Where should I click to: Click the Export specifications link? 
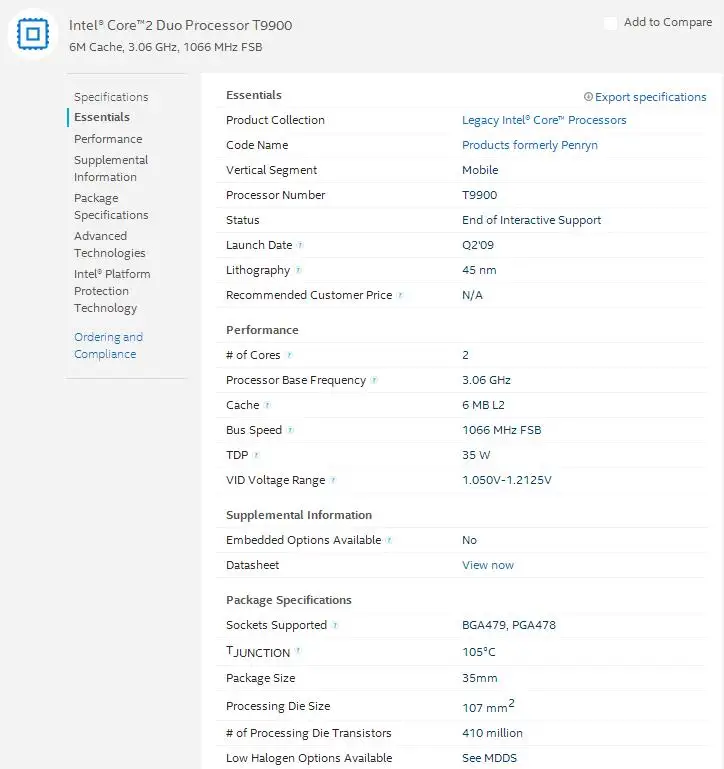(x=650, y=97)
